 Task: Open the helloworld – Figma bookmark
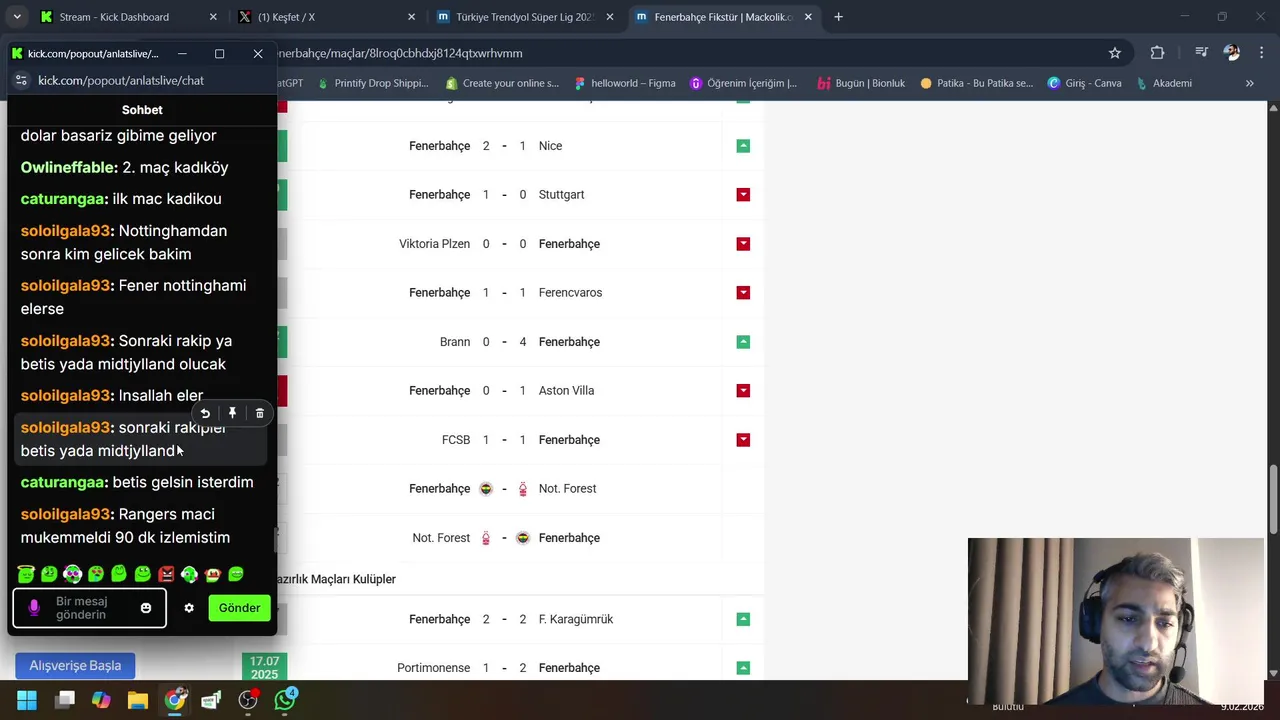(625, 83)
